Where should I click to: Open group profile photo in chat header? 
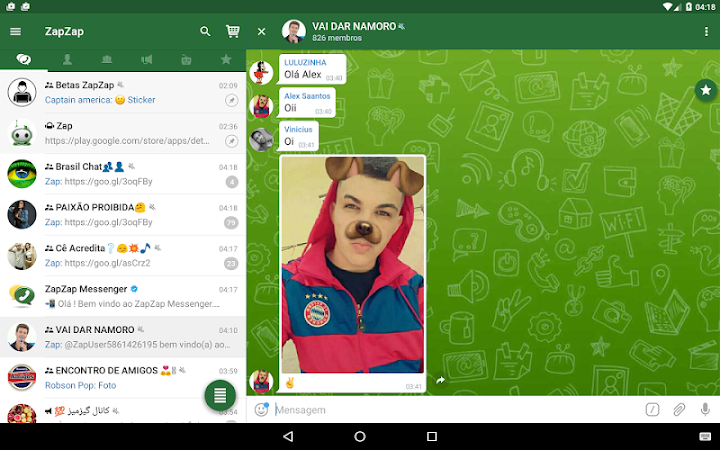tap(293, 31)
